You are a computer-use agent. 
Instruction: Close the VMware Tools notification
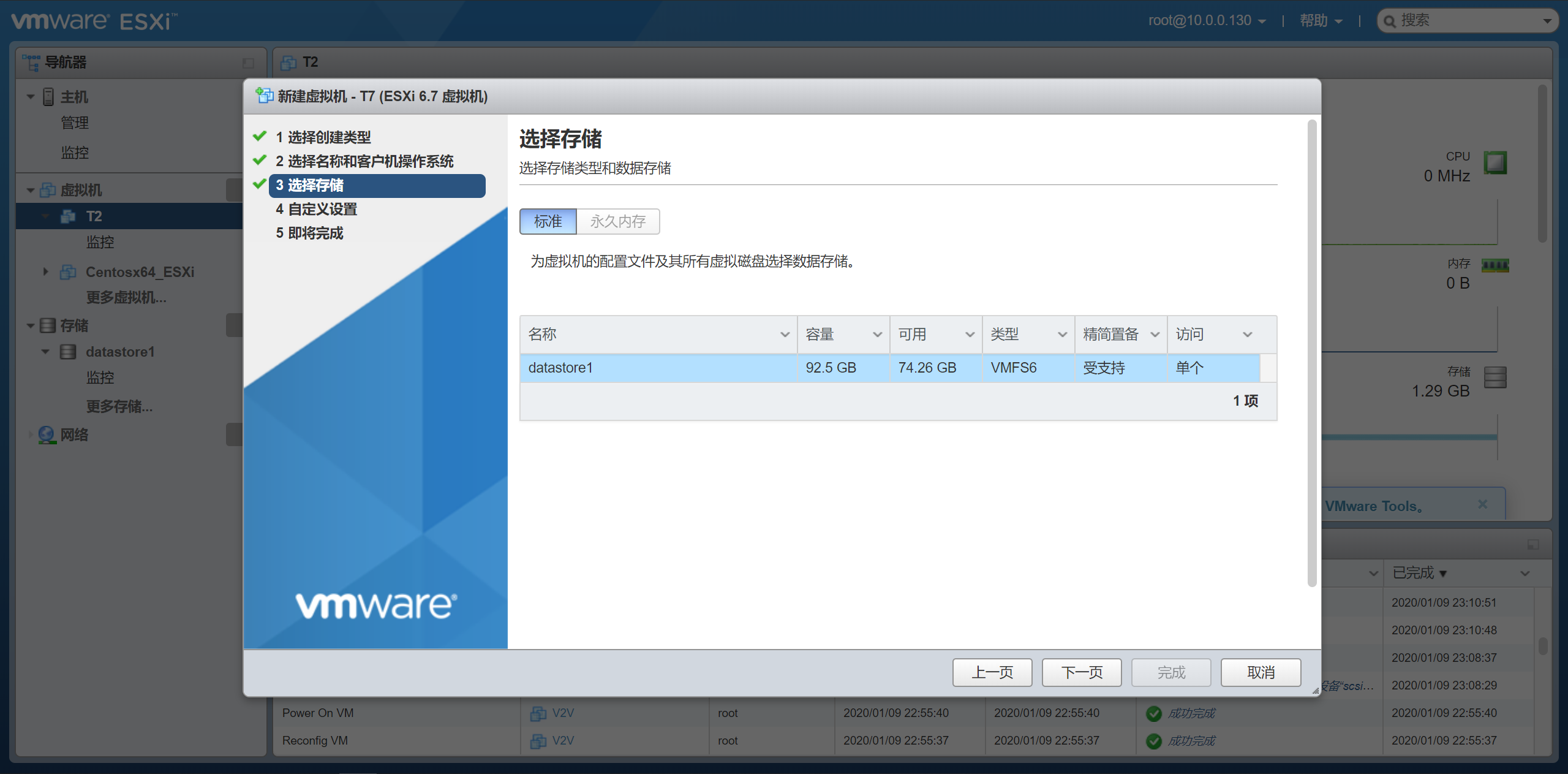click(1483, 504)
